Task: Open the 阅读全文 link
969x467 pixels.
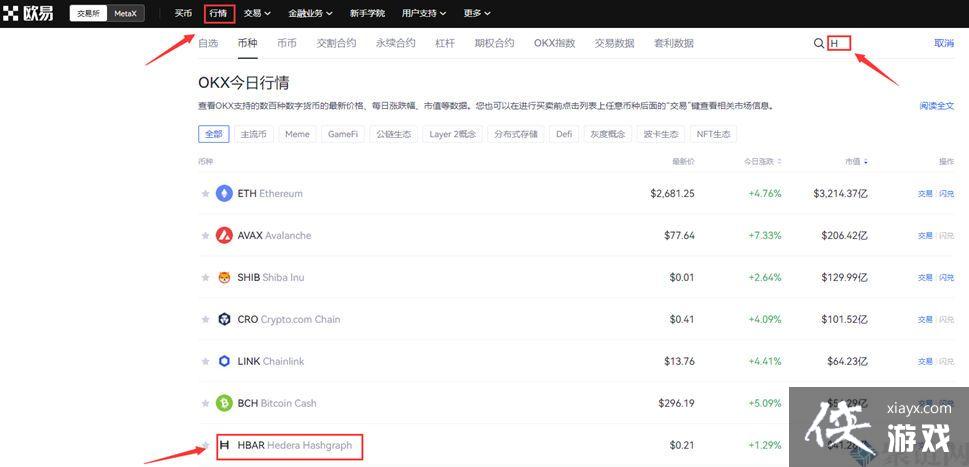Action: [936, 105]
